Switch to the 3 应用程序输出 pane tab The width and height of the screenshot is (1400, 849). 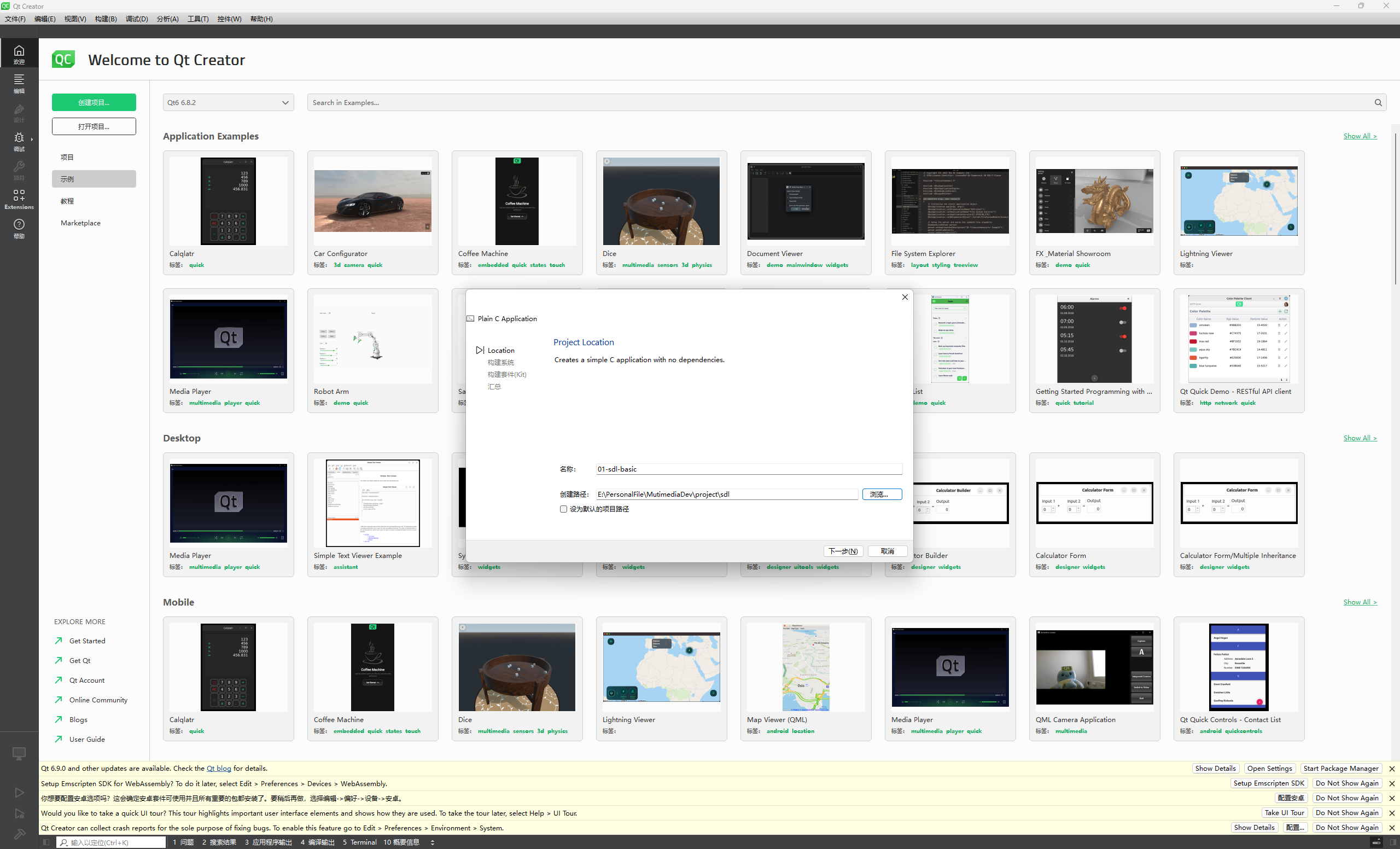pos(268,842)
